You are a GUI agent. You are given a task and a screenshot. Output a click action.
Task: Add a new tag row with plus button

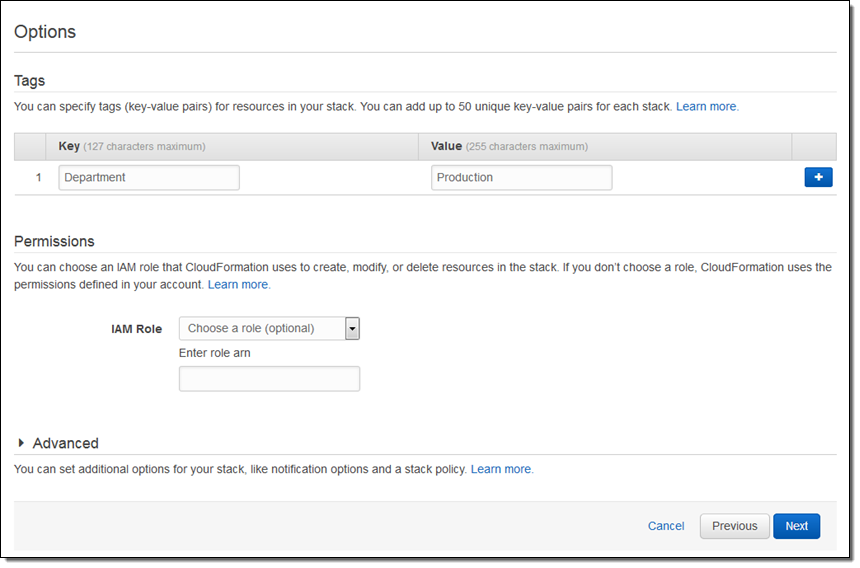[x=818, y=177]
